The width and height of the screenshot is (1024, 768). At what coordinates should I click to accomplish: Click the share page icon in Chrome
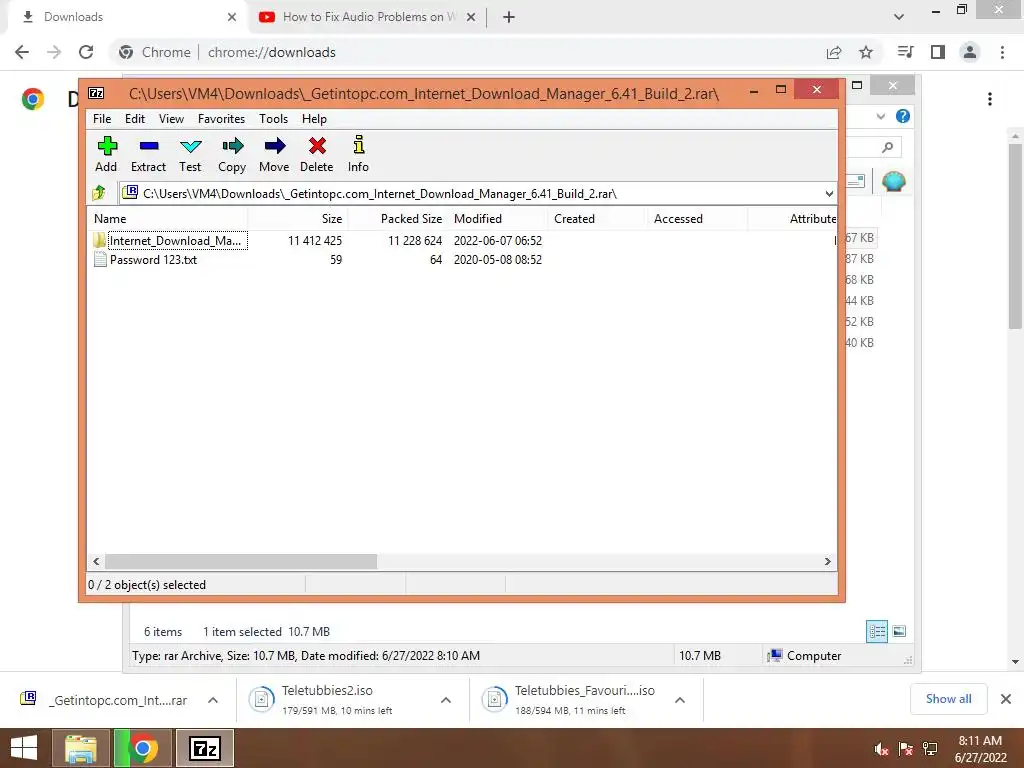click(834, 52)
